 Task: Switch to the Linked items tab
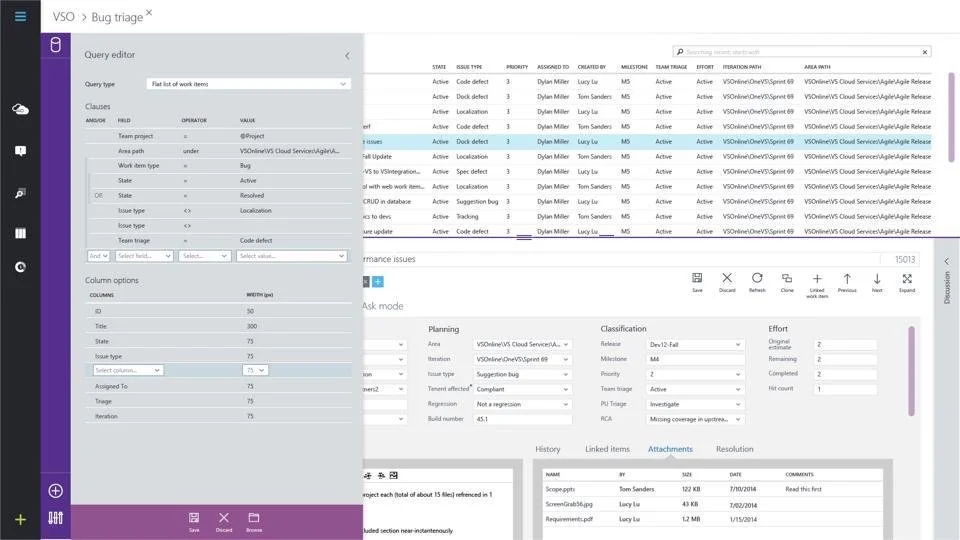(607, 449)
